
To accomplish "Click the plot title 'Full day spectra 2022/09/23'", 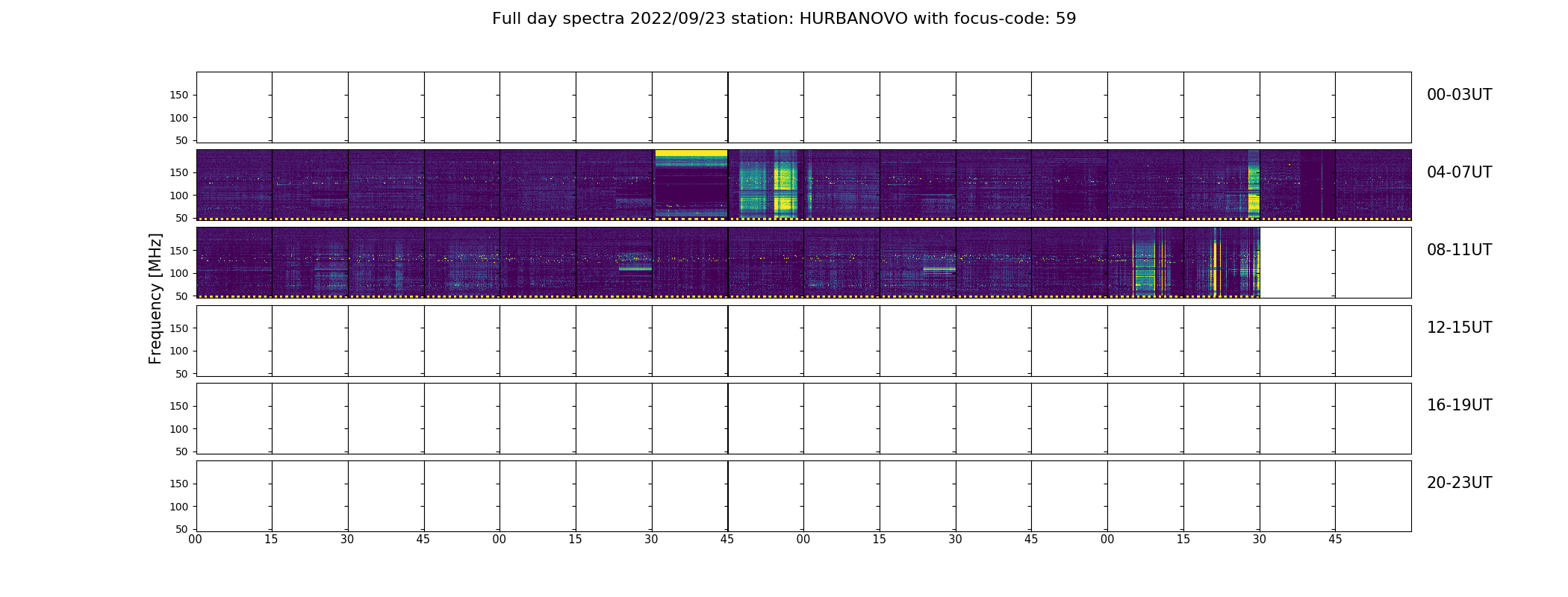I will (609, 19).
